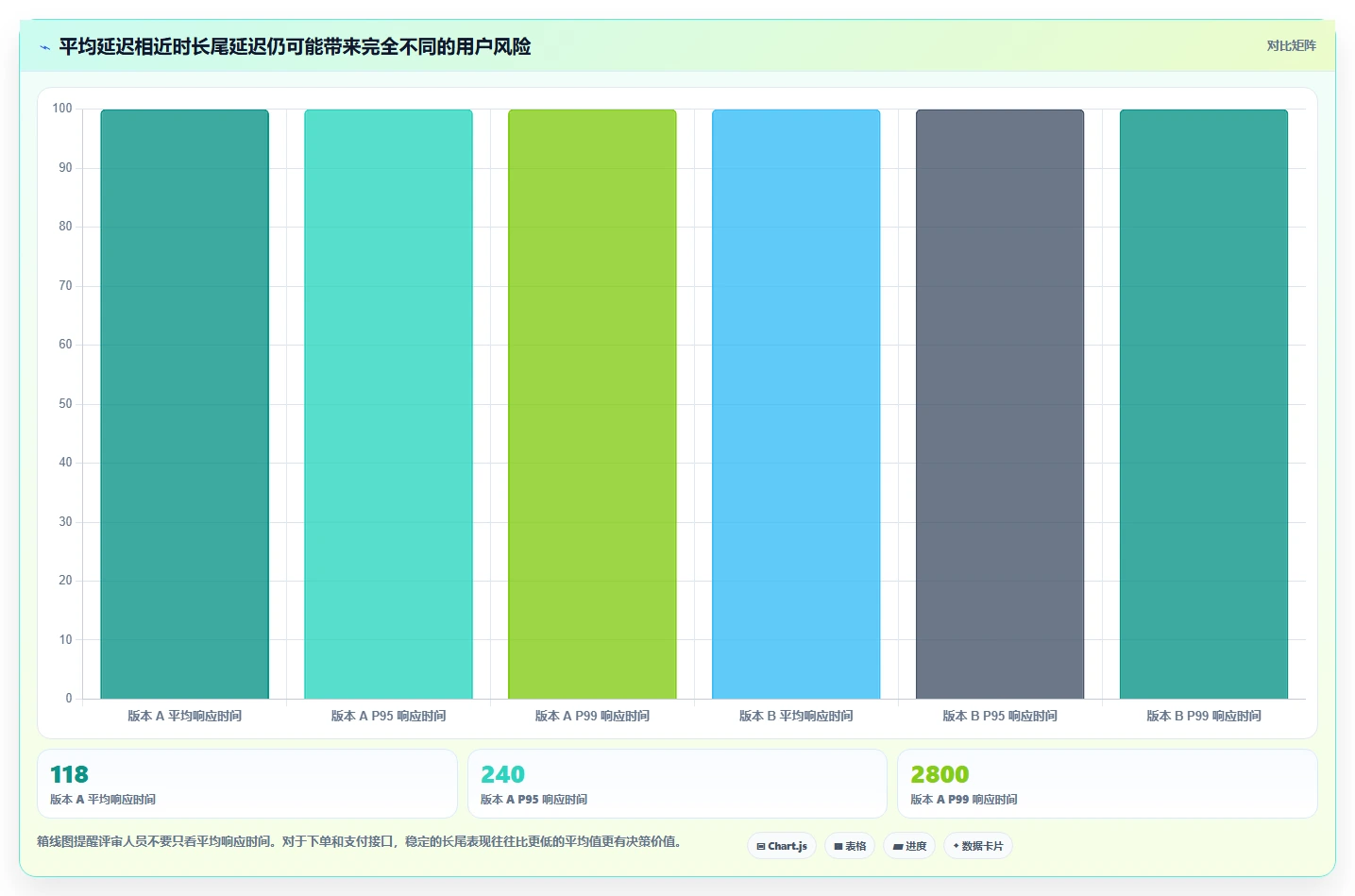Open the 118 stat card
Viewport: 1355px width, 896px height.
[247, 784]
